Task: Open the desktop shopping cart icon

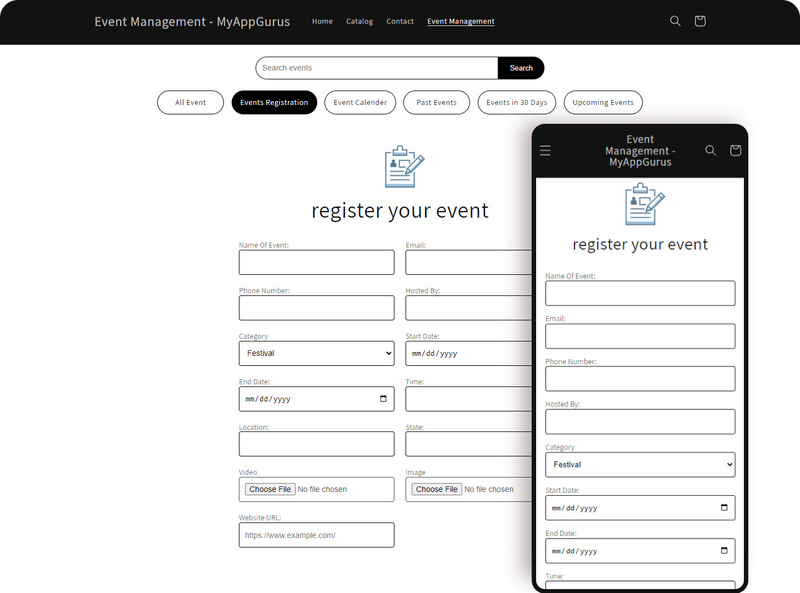Action: [700, 21]
